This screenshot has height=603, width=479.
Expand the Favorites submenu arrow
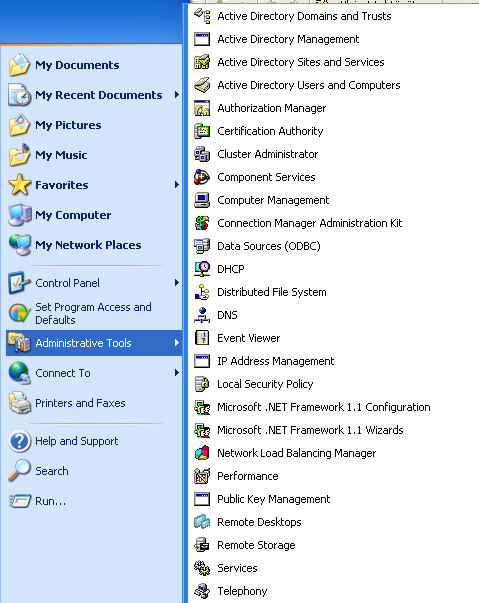pyautogui.click(x=176, y=185)
